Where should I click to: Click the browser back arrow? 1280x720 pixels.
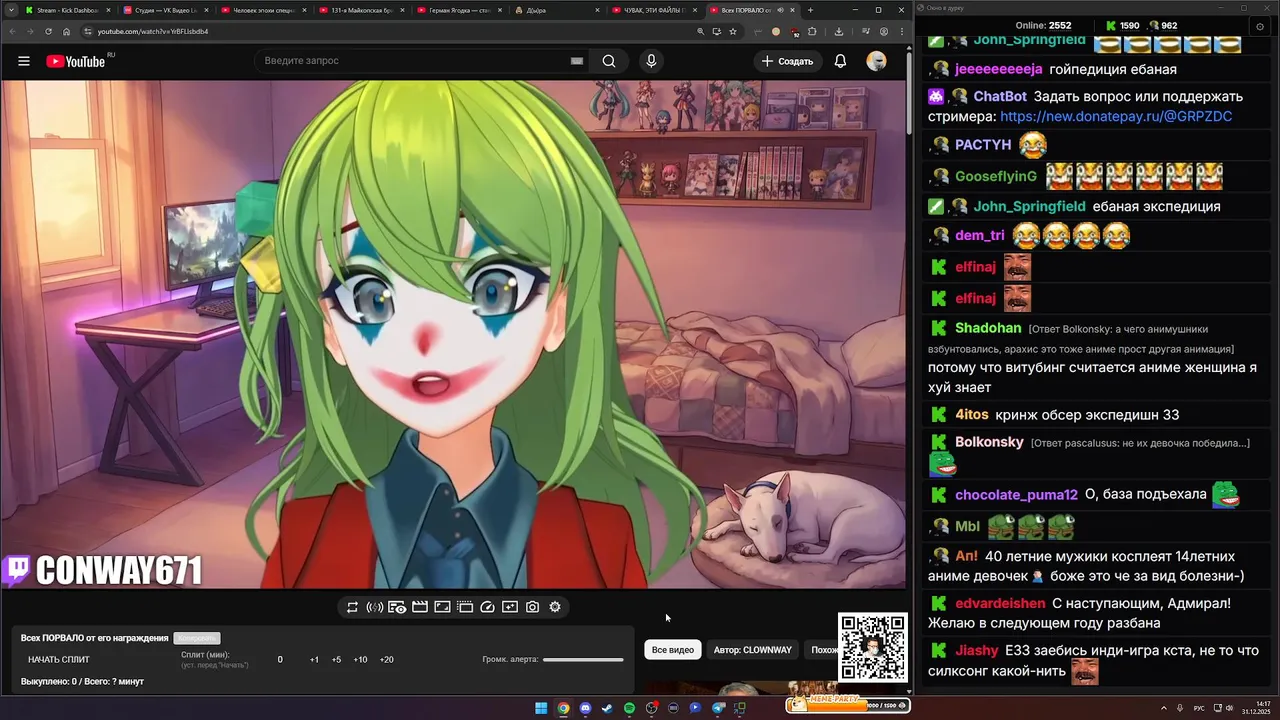(x=12, y=31)
